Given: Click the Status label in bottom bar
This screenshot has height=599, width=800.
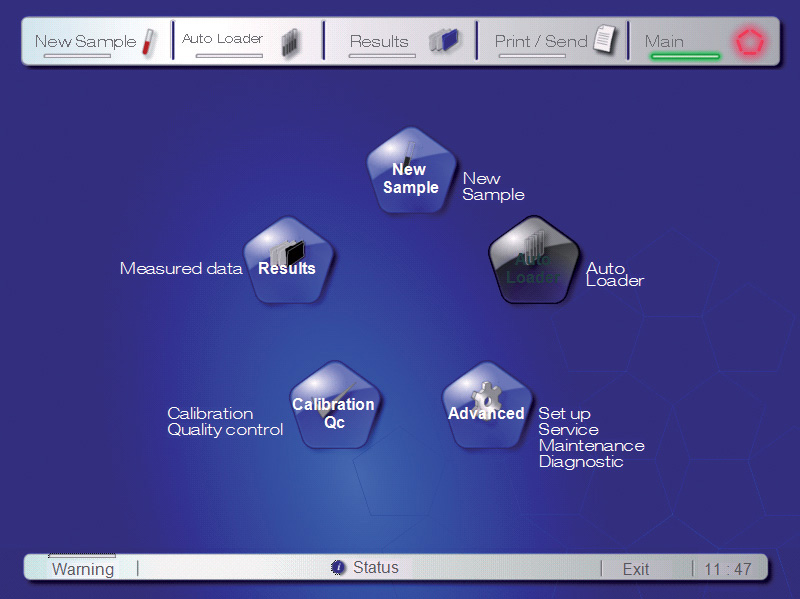Looking at the screenshot, I should click(376, 568).
